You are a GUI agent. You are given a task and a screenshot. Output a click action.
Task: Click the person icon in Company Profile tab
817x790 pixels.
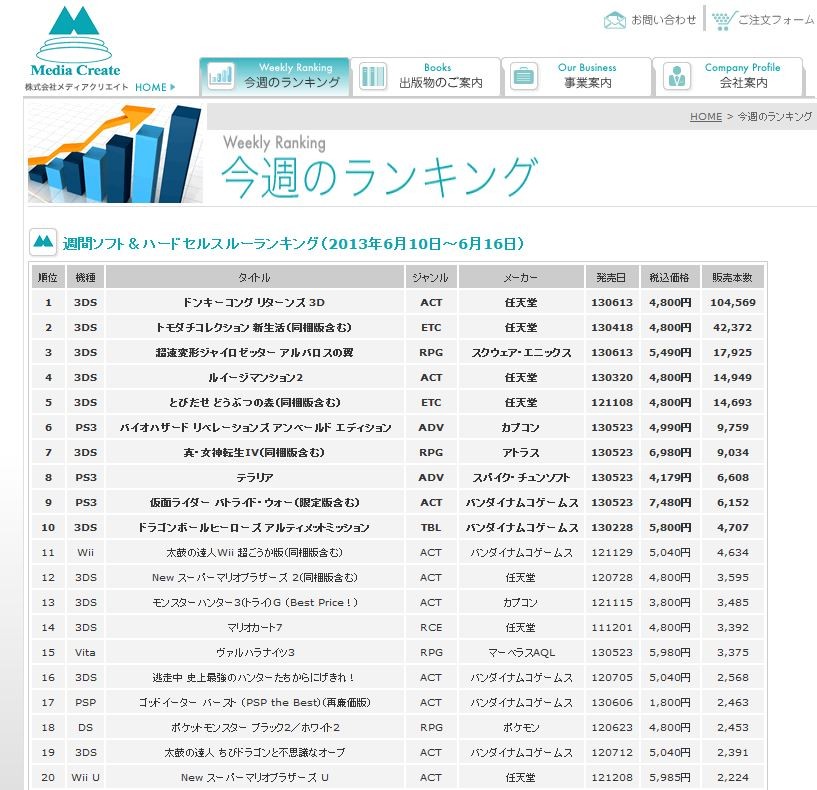676,76
